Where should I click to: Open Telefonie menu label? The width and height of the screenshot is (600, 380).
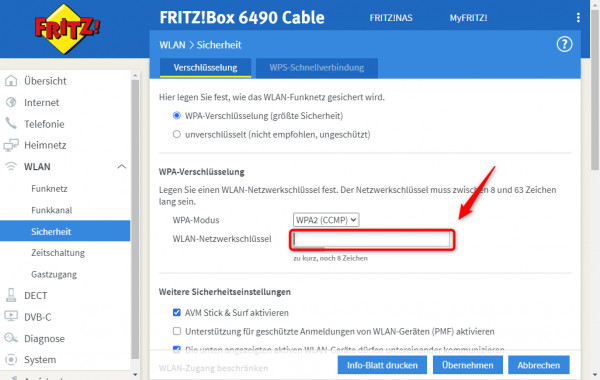click(x=44, y=124)
